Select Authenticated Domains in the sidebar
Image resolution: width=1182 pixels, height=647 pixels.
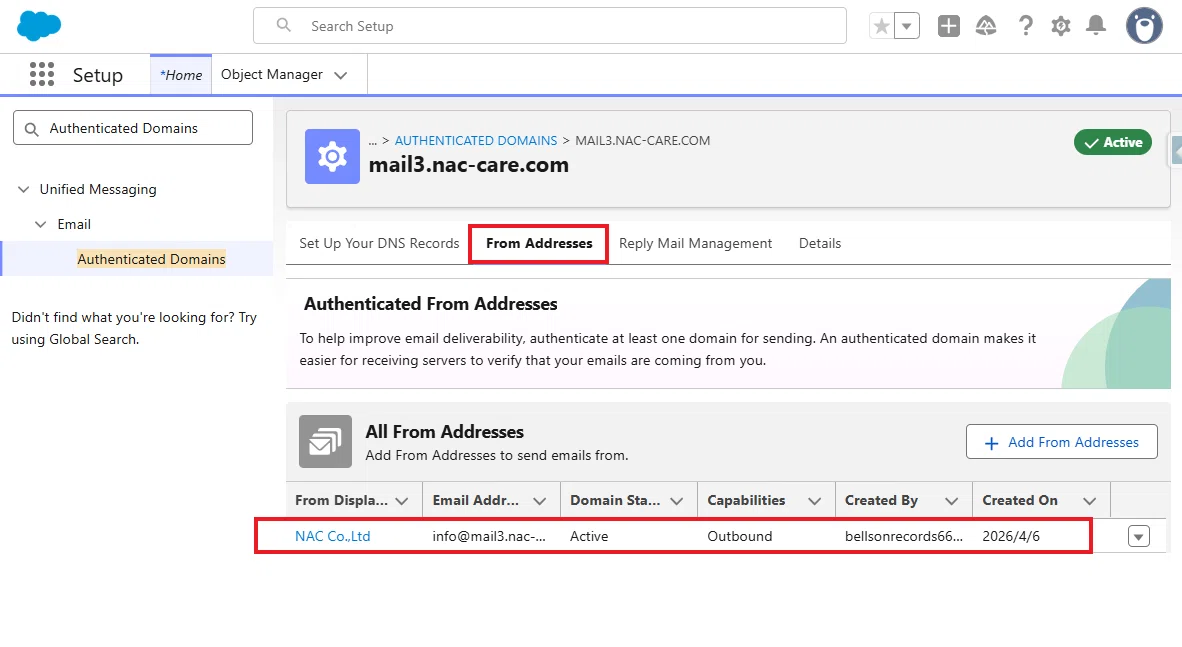click(152, 259)
